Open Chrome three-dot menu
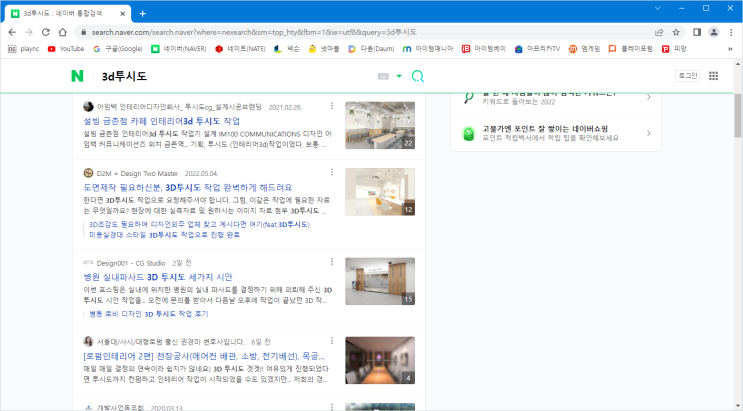This screenshot has height=411, width=743. click(x=731, y=32)
